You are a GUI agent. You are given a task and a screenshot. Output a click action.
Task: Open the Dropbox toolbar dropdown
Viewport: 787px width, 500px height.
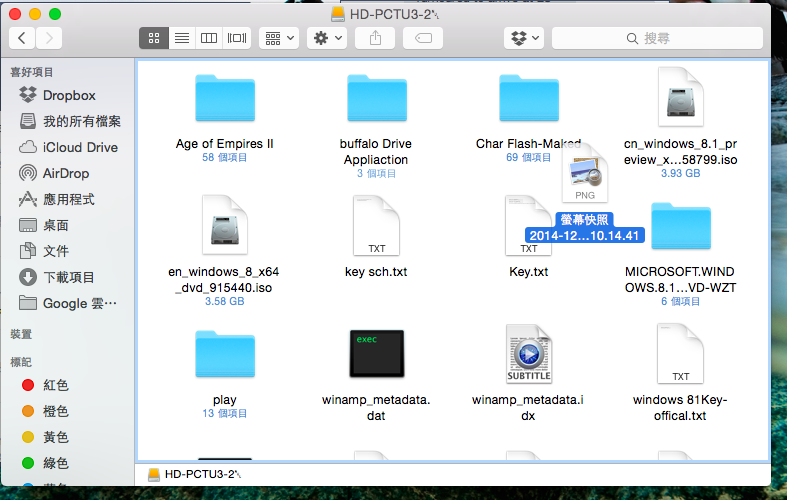(x=524, y=38)
